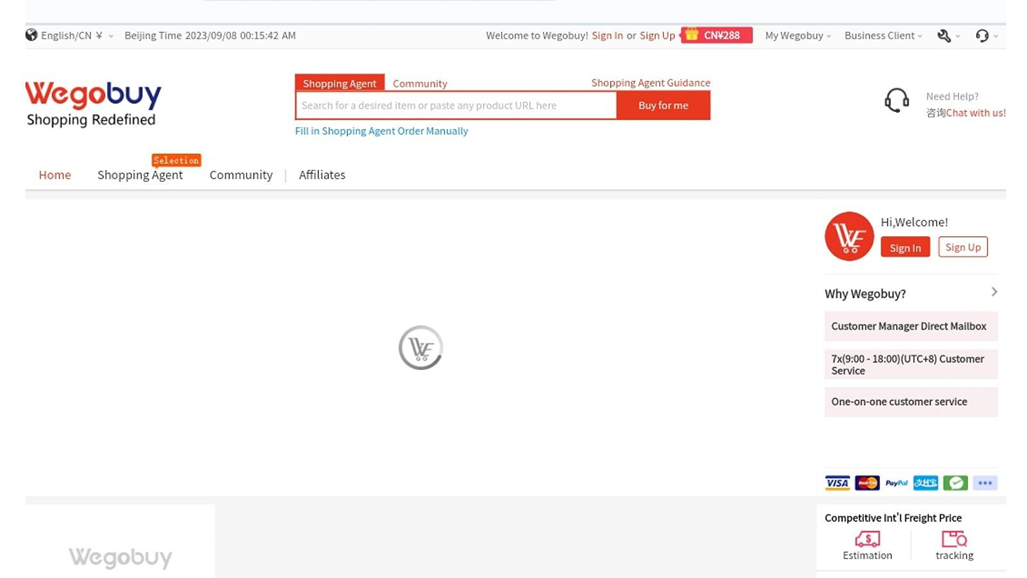1027x578 pixels.
Task: Claim the CN¥288 gift coupon
Action: (x=717, y=35)
